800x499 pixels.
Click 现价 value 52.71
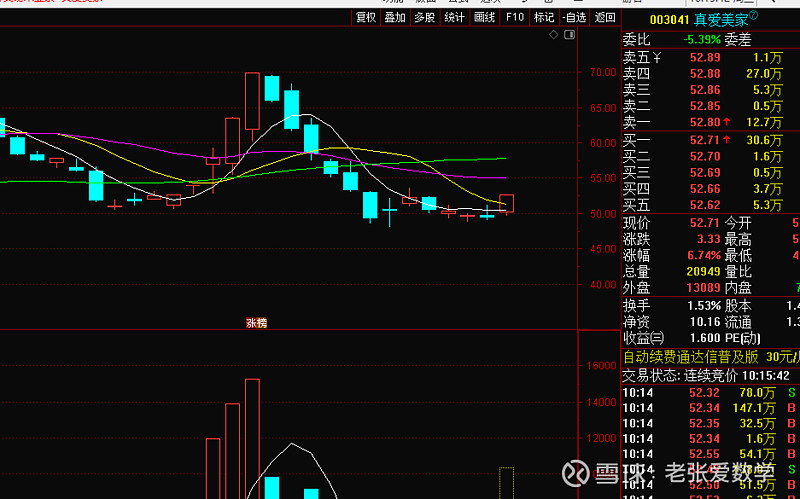point(705,223)
